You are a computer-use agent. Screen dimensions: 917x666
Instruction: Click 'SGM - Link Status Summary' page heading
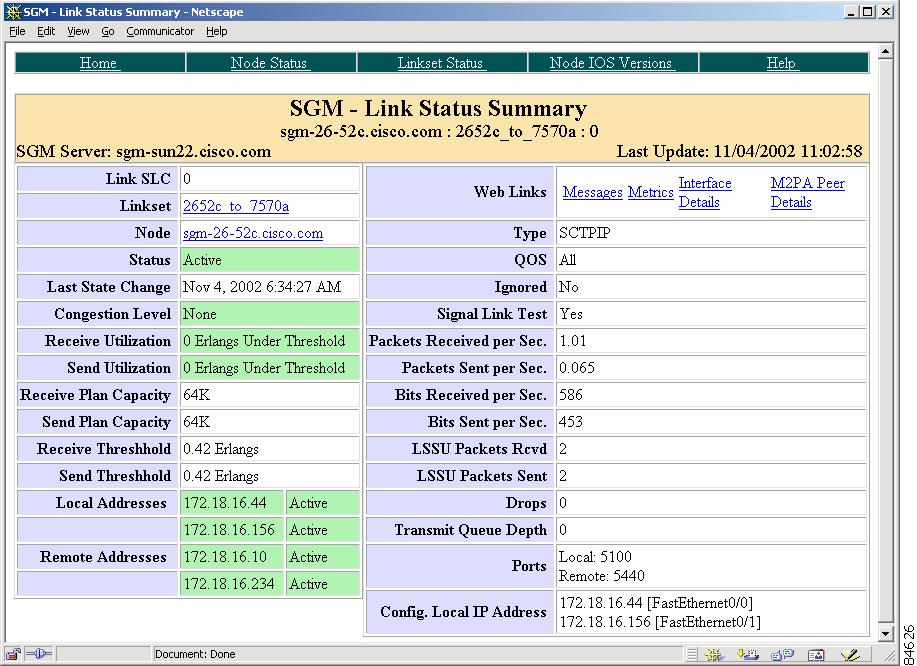point(439,109)
